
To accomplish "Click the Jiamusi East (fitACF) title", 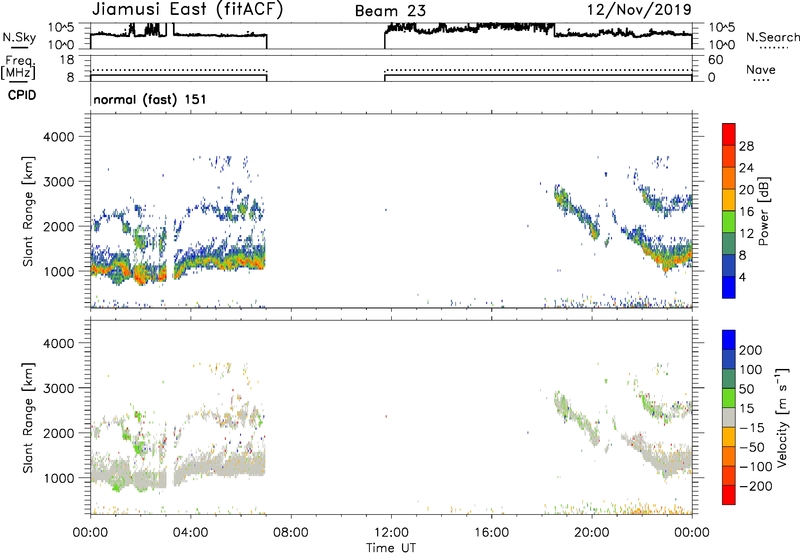I will [x=187, y=9].
